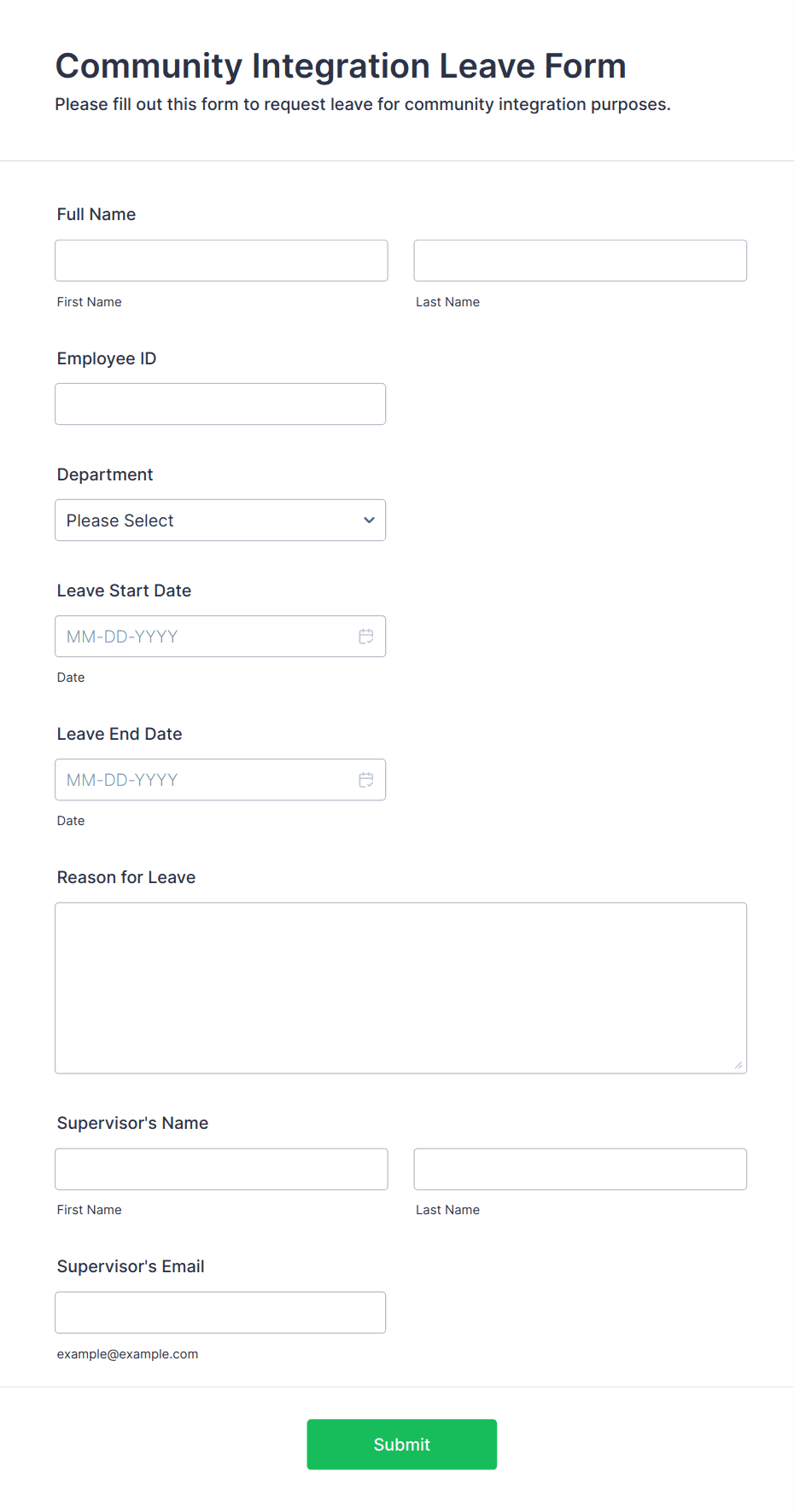This screenshot has height=1512, width=794.
Task: Click the Full Name last name field
Action: [x=581, y=260]
